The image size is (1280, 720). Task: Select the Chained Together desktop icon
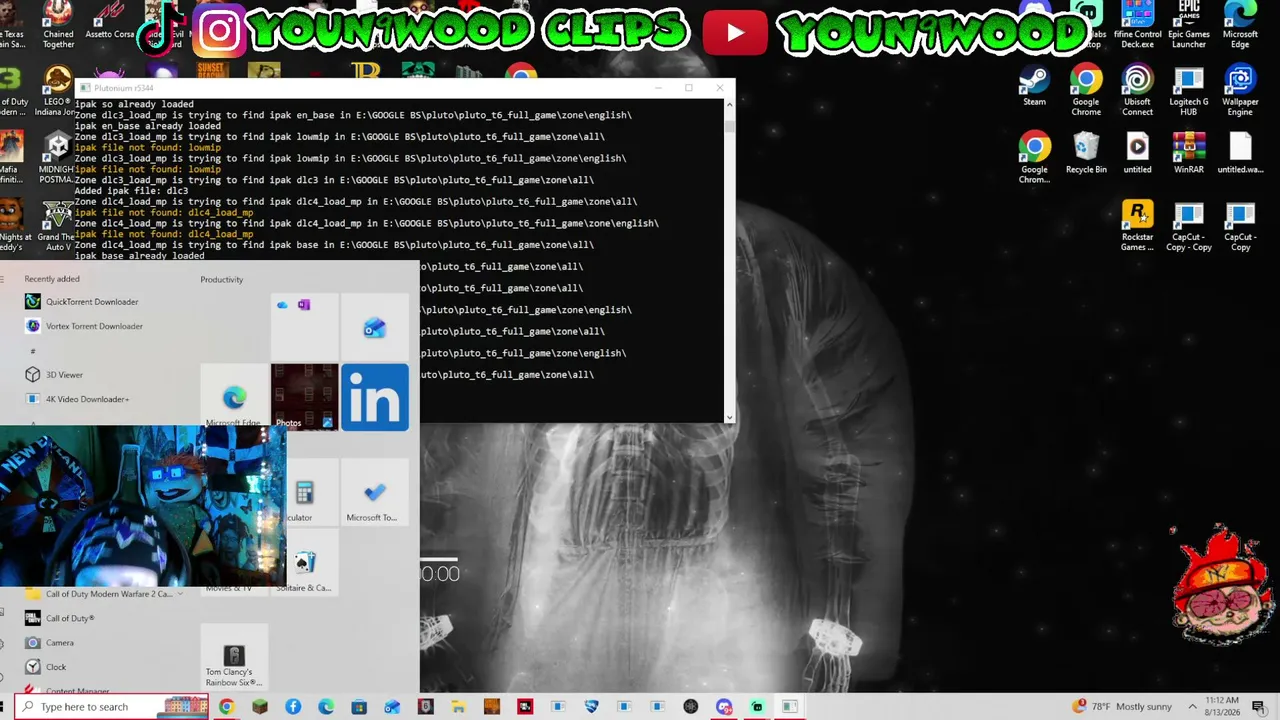coord(58,25)
